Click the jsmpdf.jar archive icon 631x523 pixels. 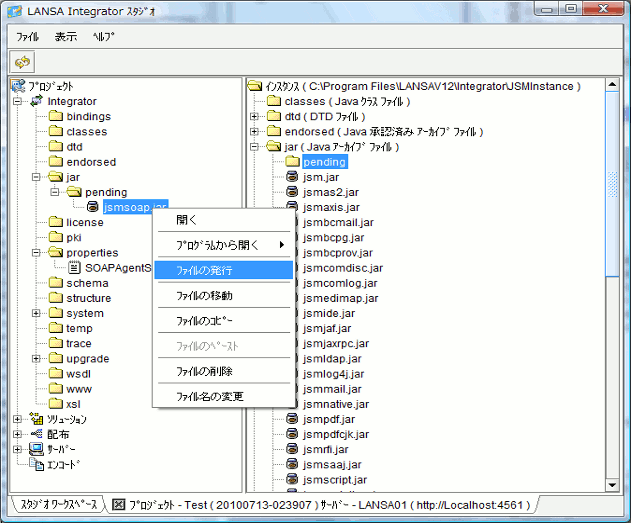click(x=292, y=419)
